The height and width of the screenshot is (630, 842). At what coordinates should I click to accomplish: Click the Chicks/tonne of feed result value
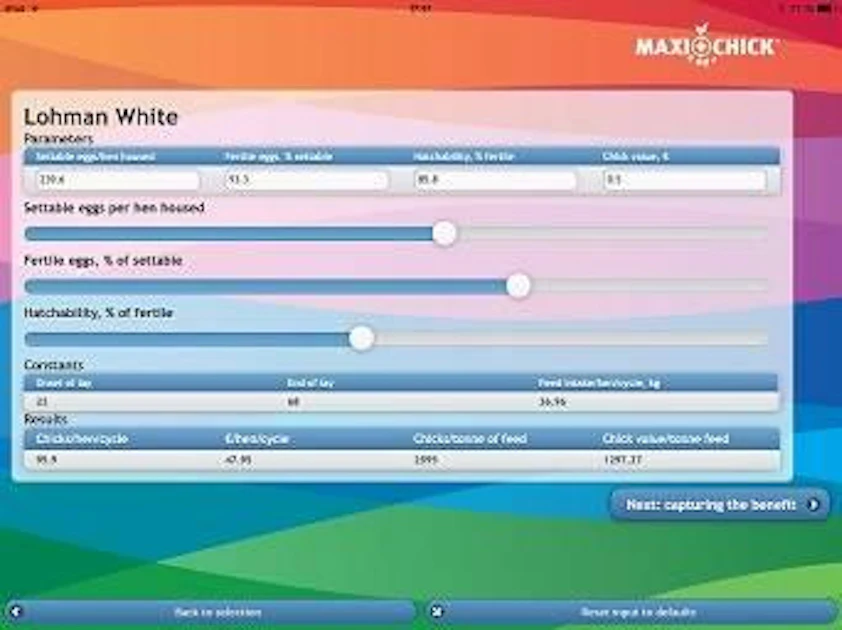(x=426, y=460)
